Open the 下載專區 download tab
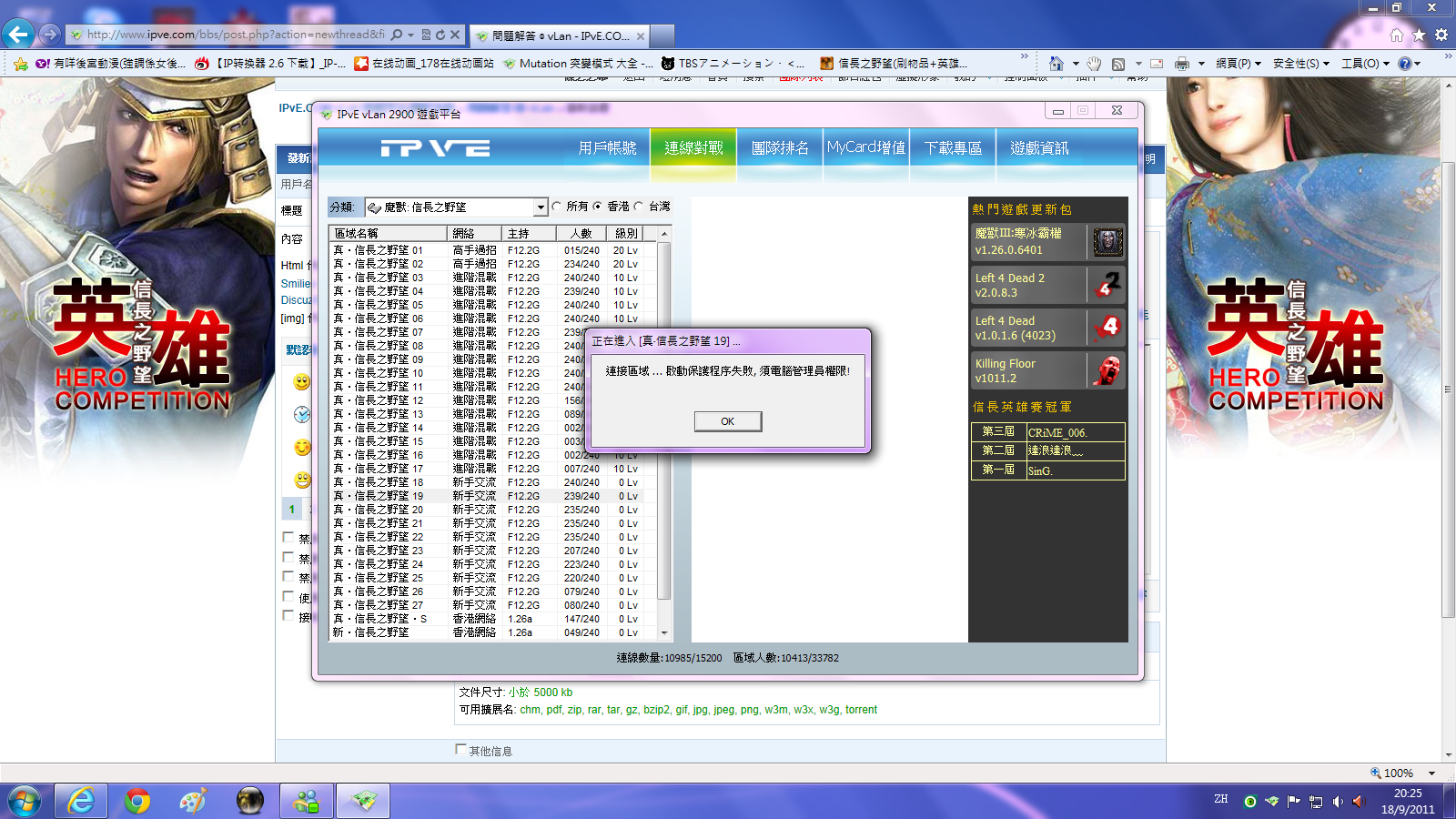 (x=953, y=148)
